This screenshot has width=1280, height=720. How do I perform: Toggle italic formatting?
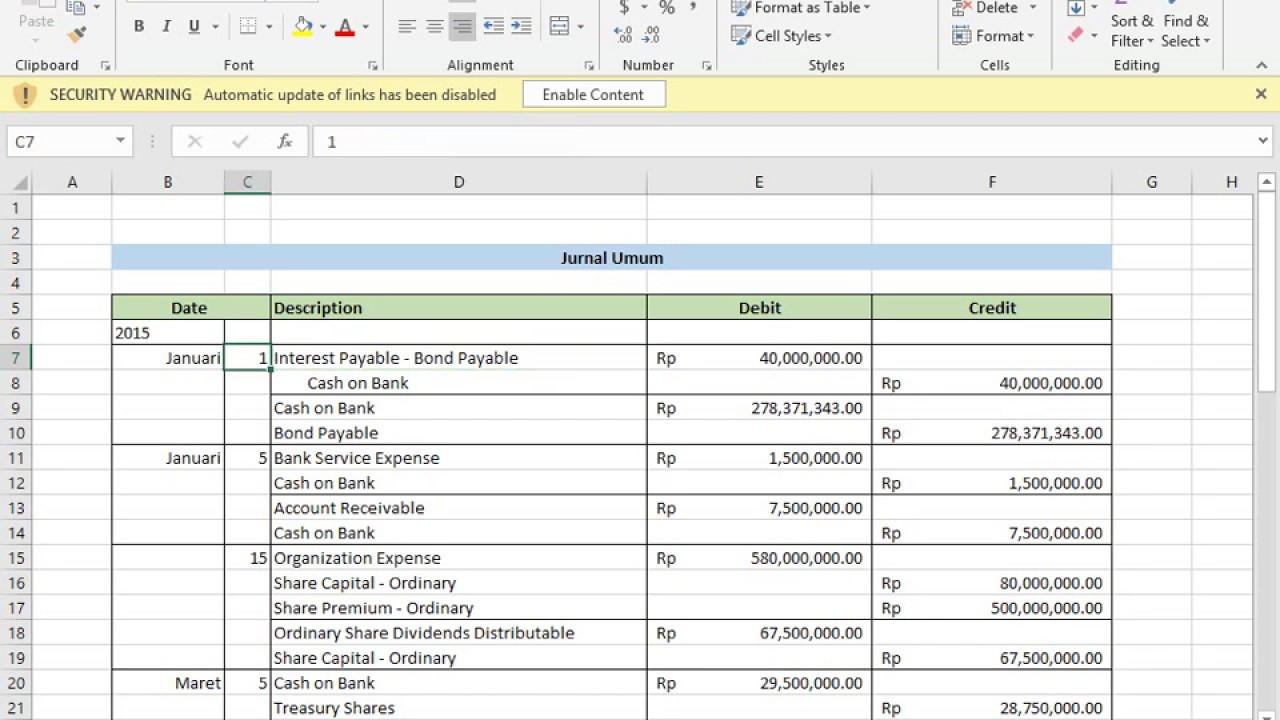[166, 27]
